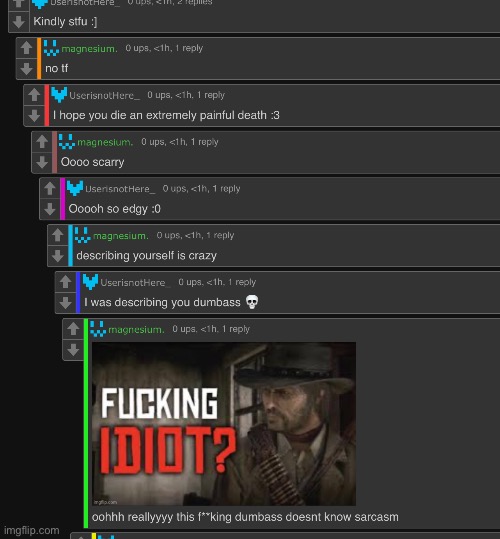Click UserisnotHere_ name above 'Ooooh so edgy'
The height and width of the screenshot is (539, 500).
pos(120,189)
